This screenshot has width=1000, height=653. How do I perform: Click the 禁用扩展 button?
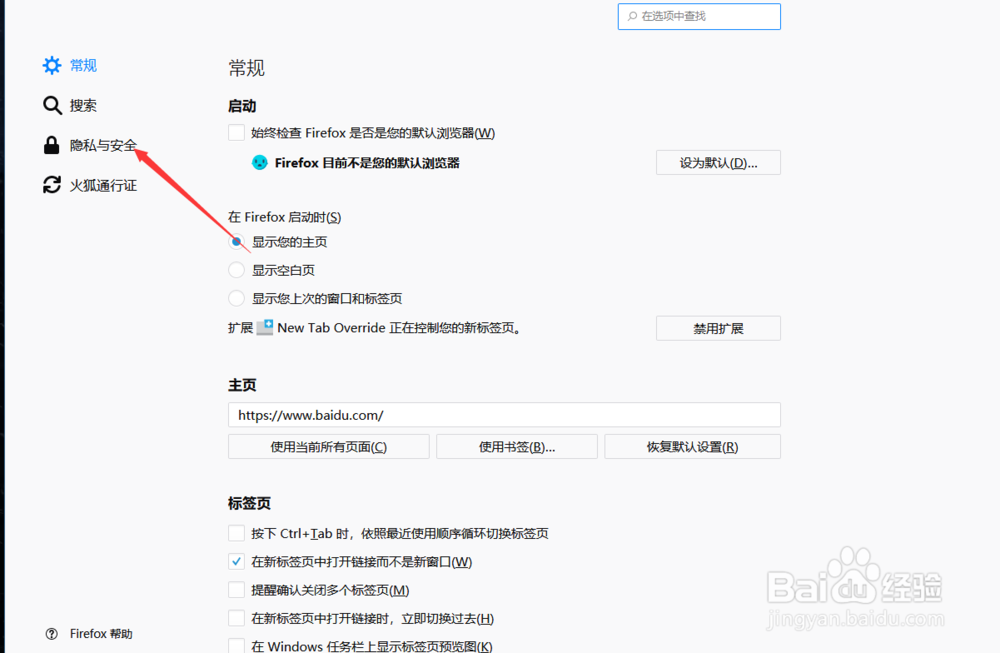[x=718, y=328]
